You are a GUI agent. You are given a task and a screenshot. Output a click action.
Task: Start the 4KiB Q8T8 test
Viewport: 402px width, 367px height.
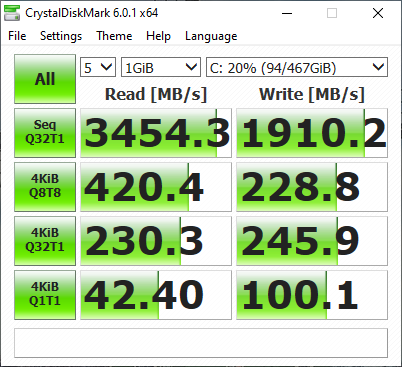pyautogui.click(x=45, y=187)
